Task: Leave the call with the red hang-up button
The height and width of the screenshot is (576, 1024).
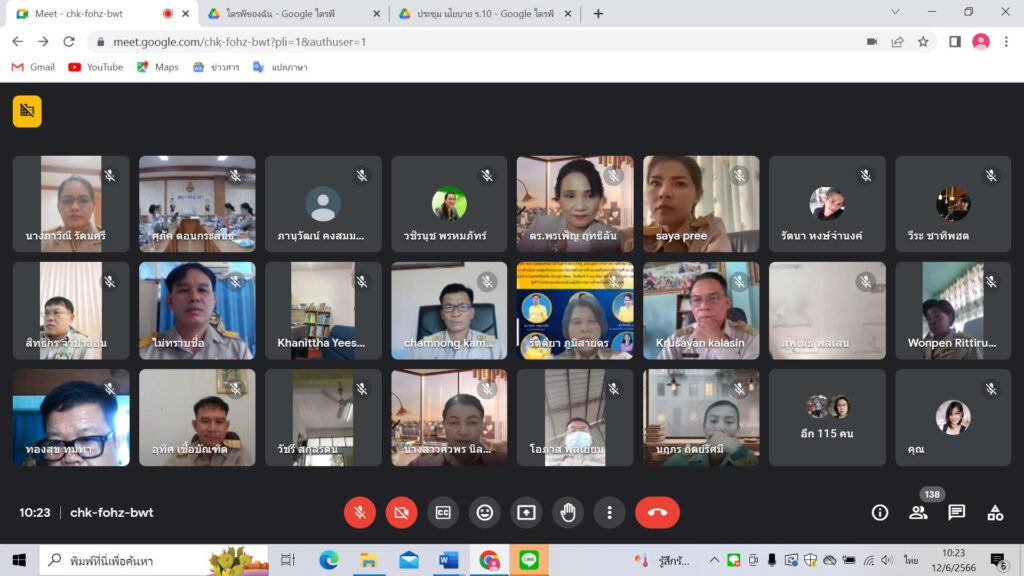Action: 657,513
